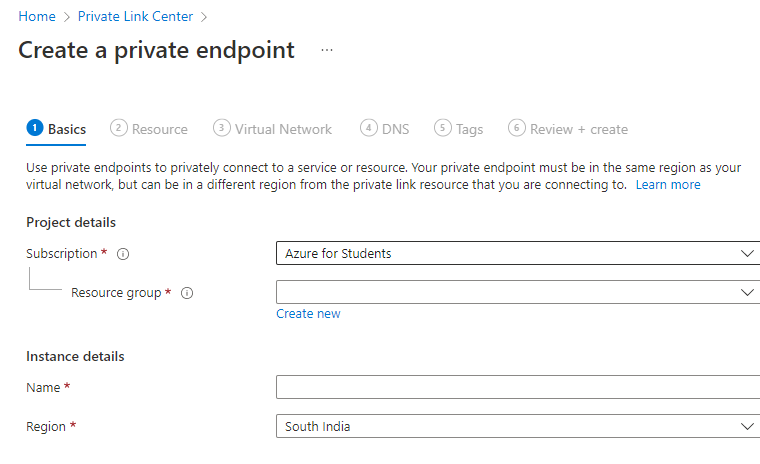Navigate to Home in the breadcrumb
Screen dimensions: 760x464
(37, 17)
